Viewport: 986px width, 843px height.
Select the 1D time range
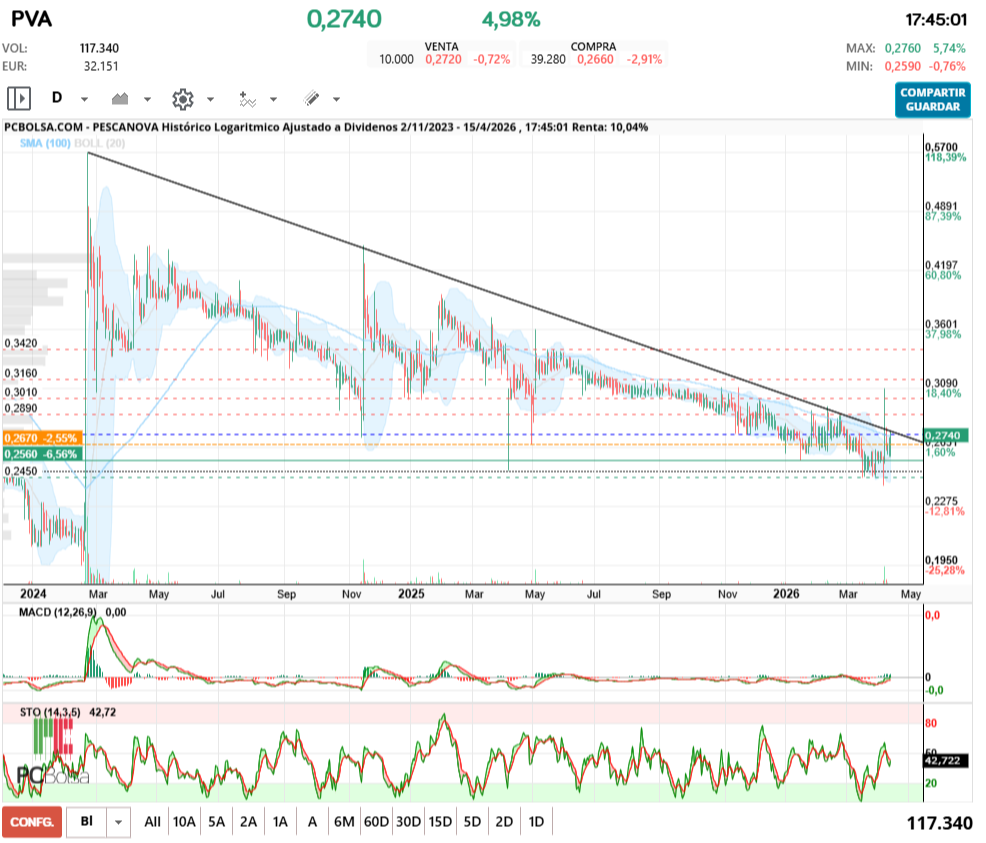[x=536, y=822]
